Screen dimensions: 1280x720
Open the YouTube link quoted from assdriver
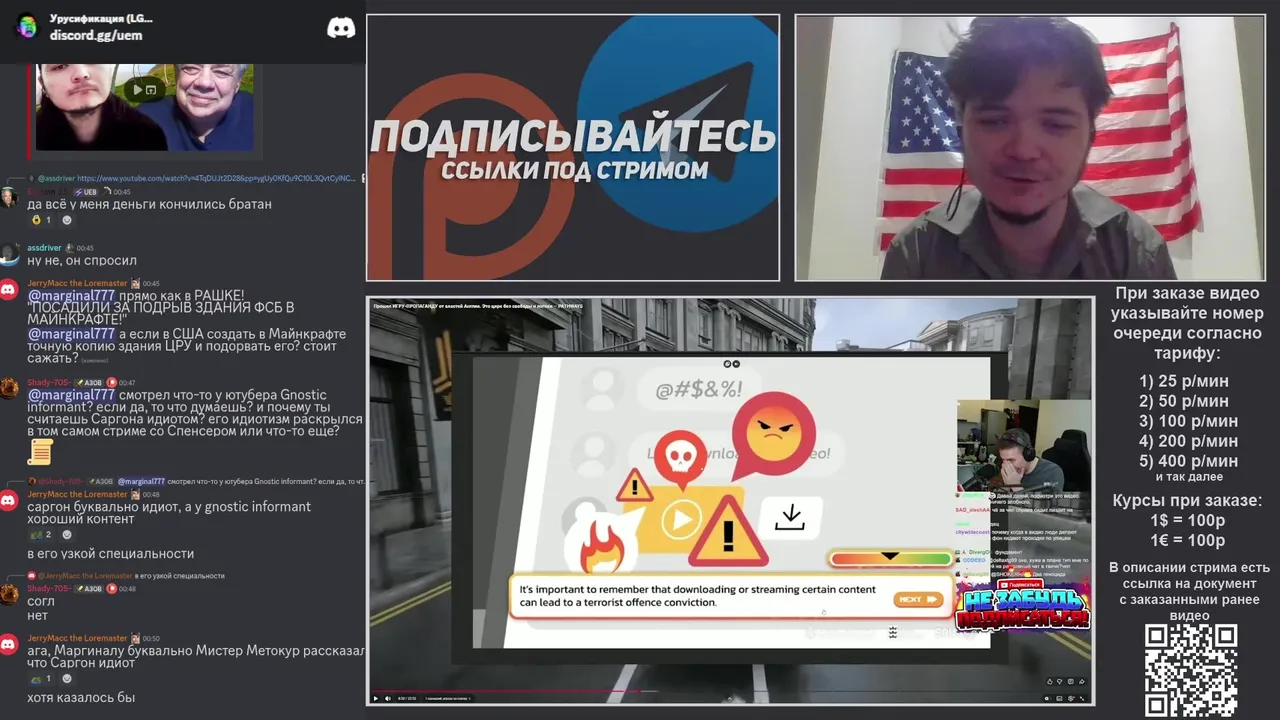click(x=215, y=178)
